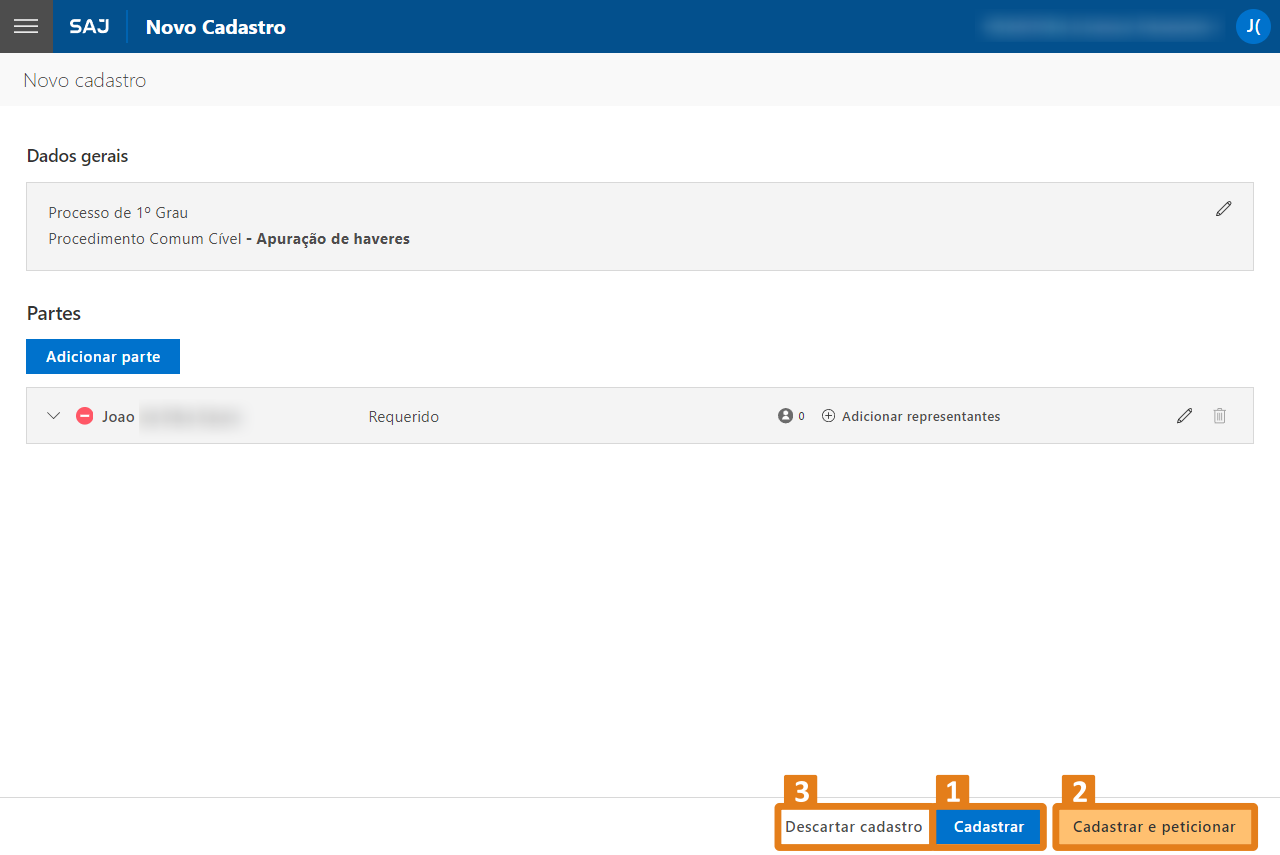Click the SAJ logo in header
Screen dimensions: 1280x855
click(90, 27)
